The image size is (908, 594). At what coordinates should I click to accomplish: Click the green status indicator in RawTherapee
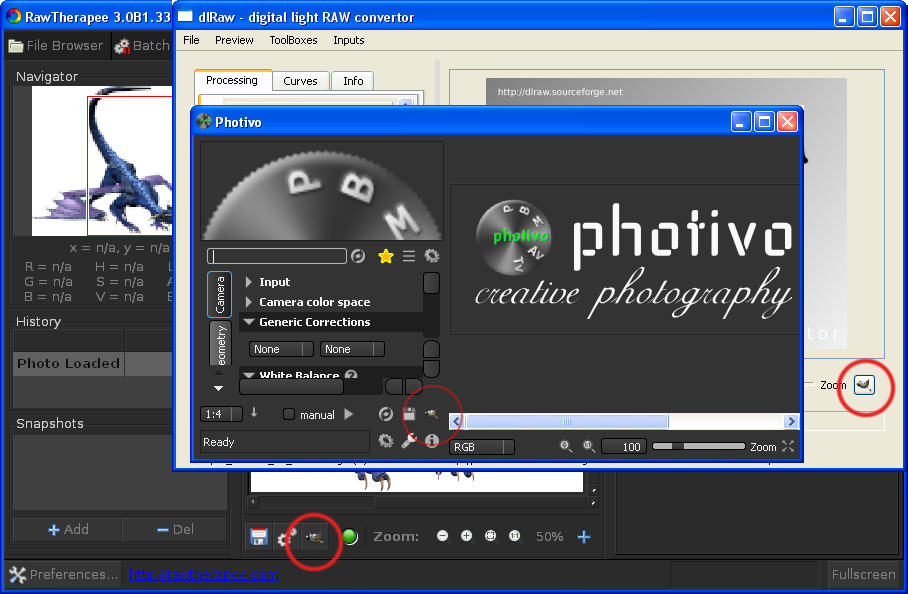coord(349,537)
